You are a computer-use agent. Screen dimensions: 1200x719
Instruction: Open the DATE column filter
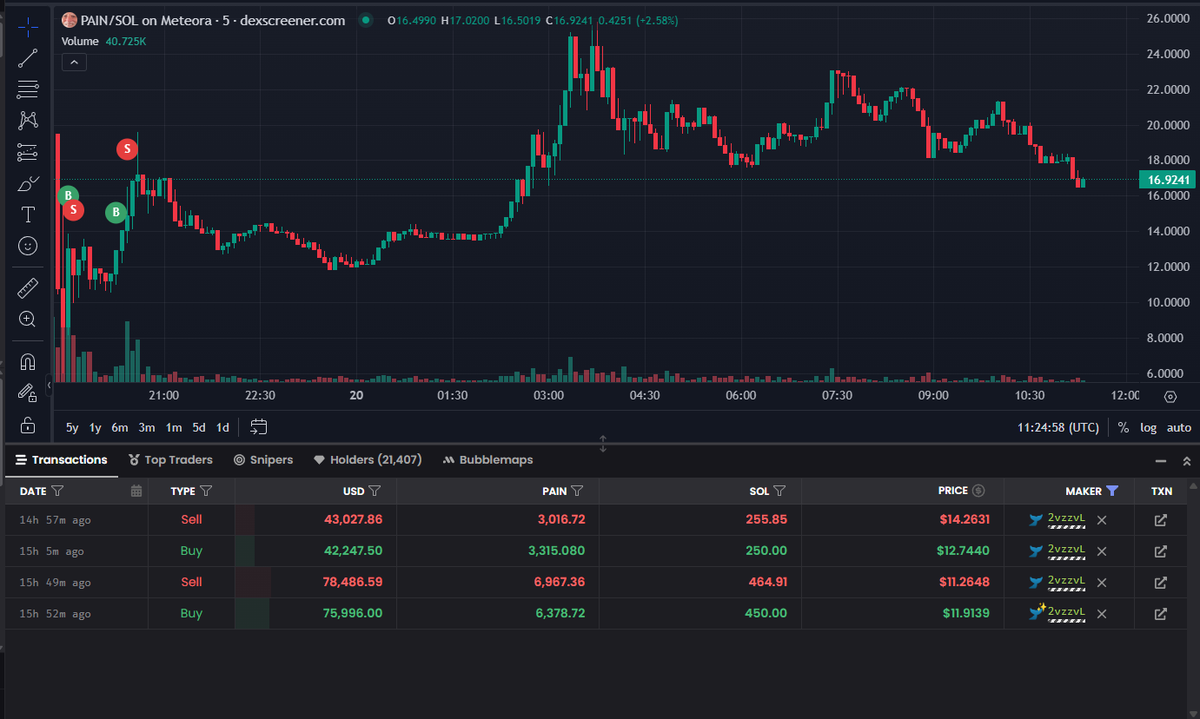click(57, 491)
